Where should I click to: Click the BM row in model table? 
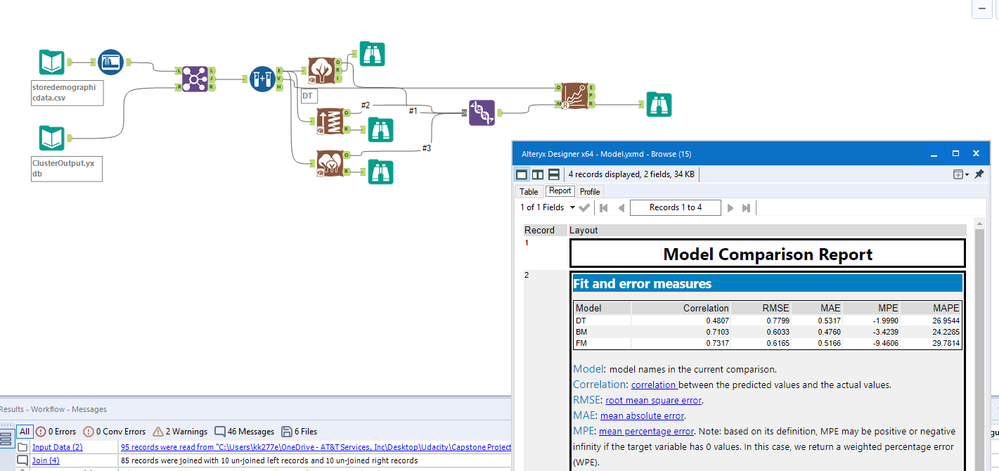pyautogui.click(x=767, y=332)
